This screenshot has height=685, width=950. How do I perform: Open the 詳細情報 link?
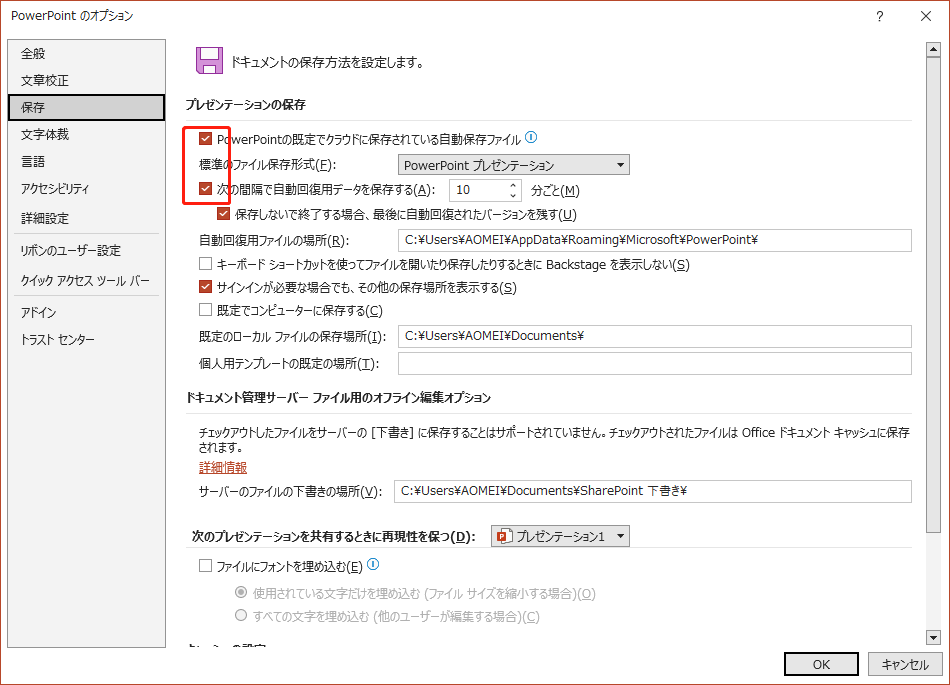click(223, 468)
